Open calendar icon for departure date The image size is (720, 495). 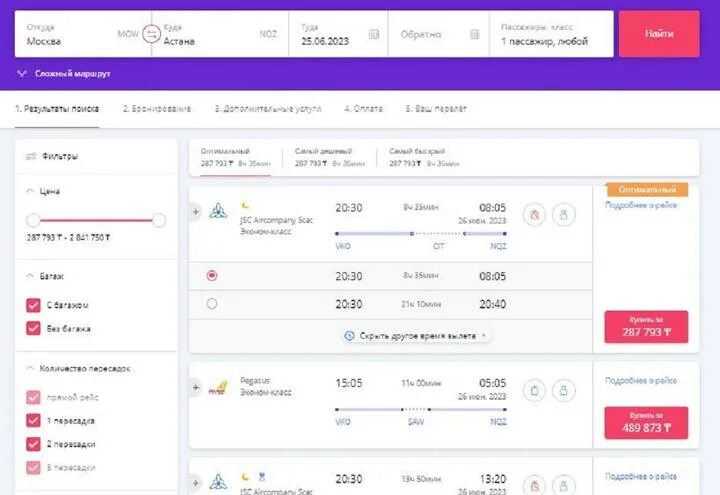tap(374, 34)
